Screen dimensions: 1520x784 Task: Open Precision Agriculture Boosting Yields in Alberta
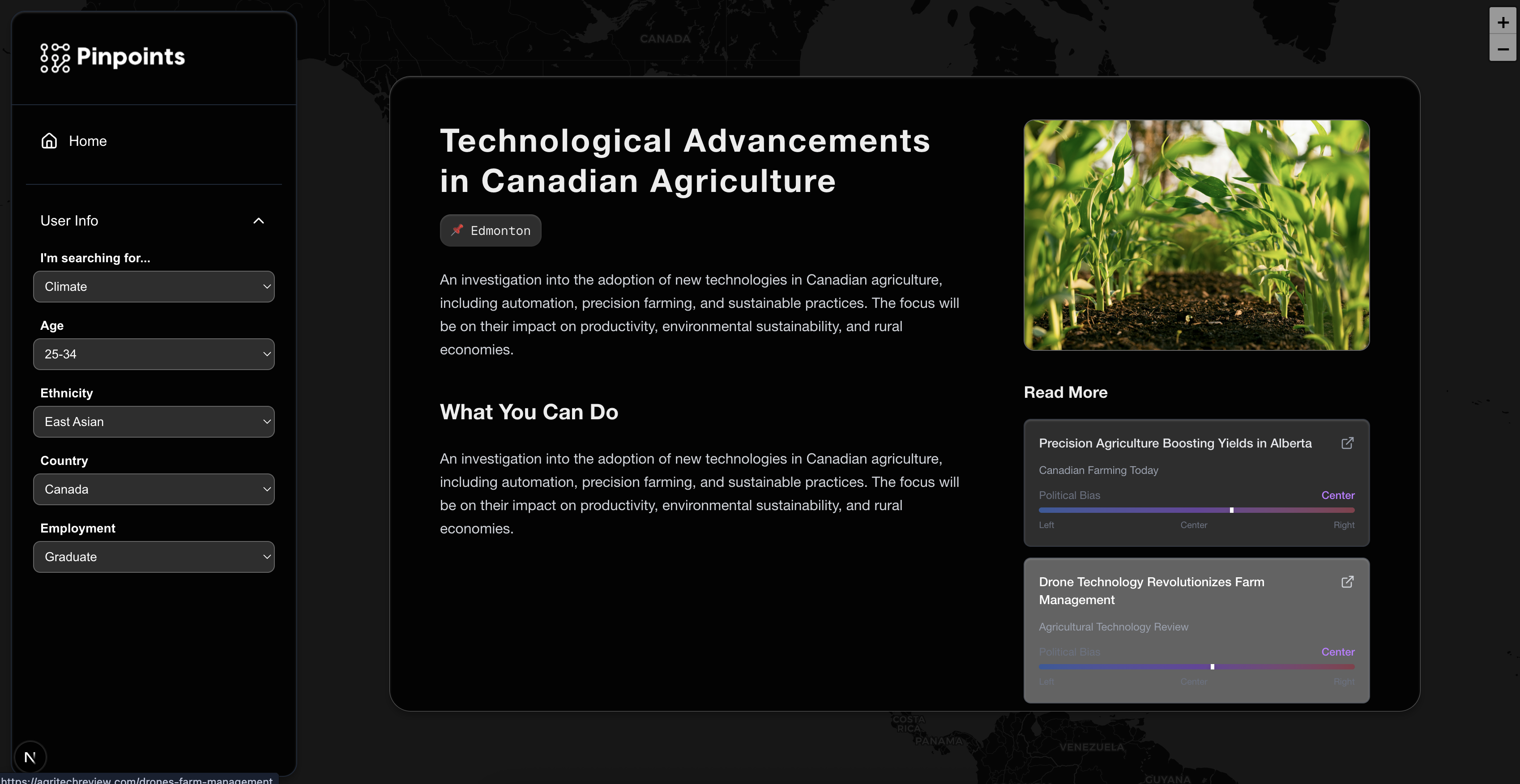pyautogui.click(x=1175, y=443)
